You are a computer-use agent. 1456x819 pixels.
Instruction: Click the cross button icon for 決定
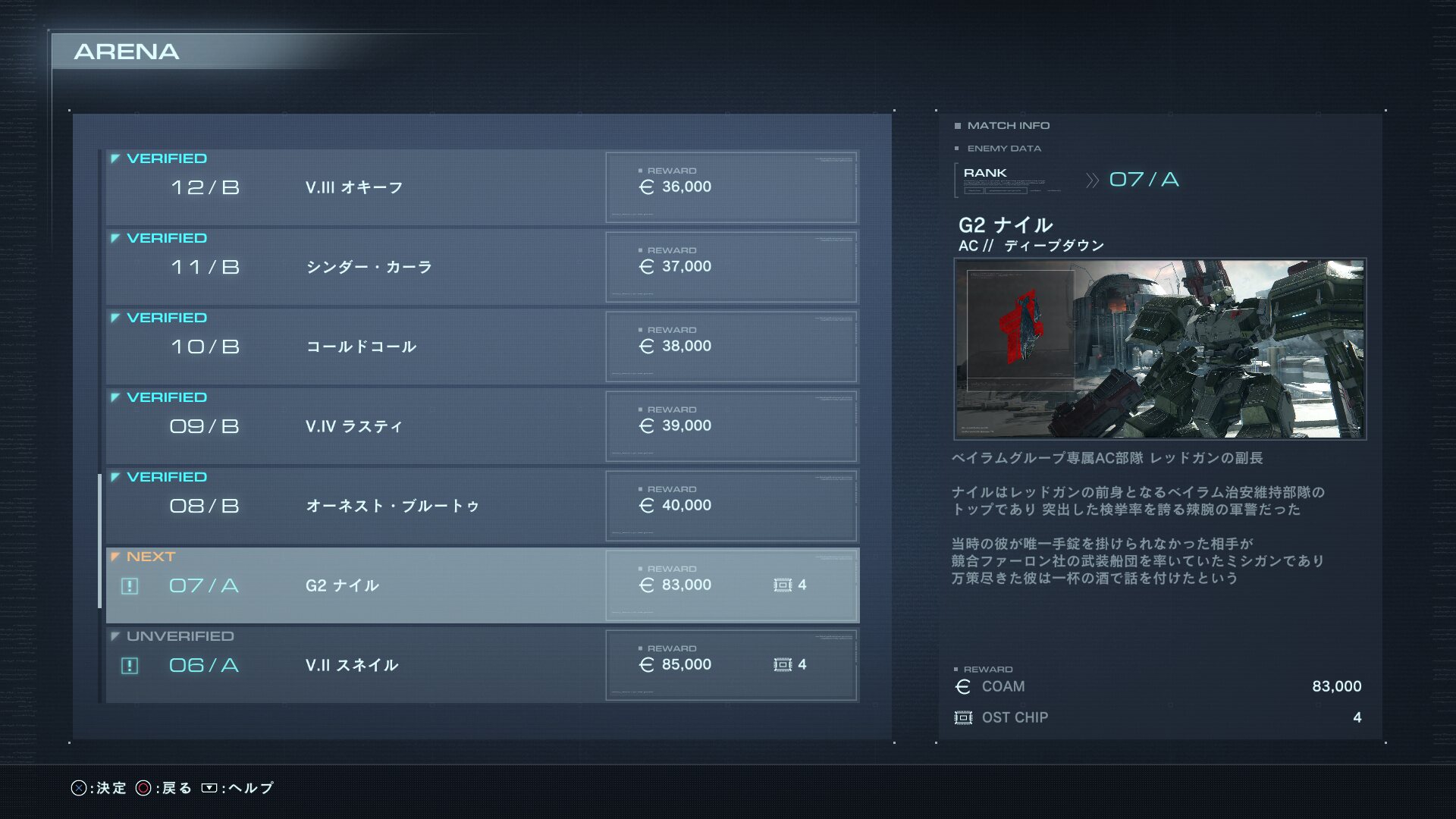pos(79,788)
